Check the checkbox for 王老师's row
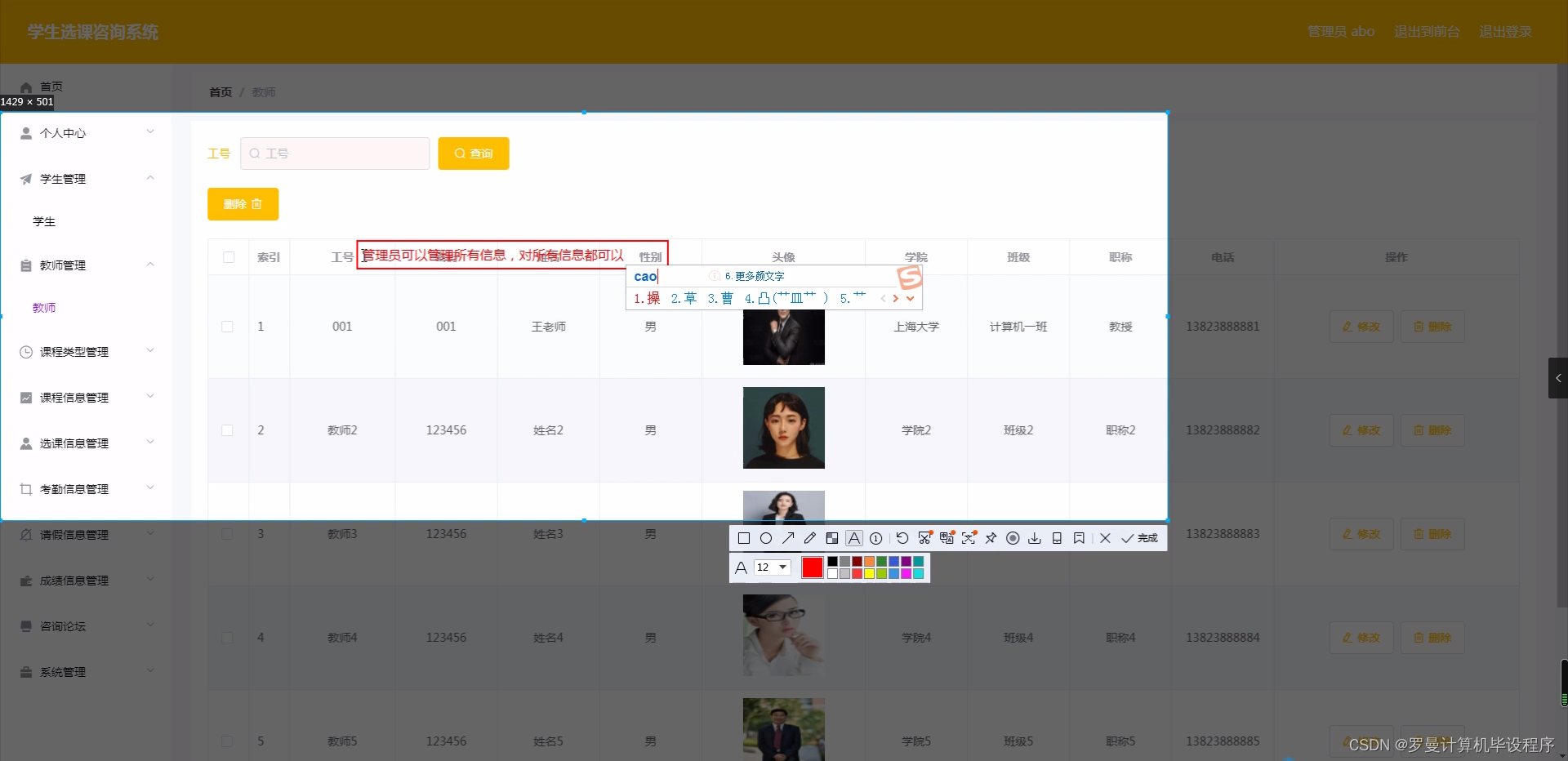This screenshot has height=761, width=1568. point(227,327)
